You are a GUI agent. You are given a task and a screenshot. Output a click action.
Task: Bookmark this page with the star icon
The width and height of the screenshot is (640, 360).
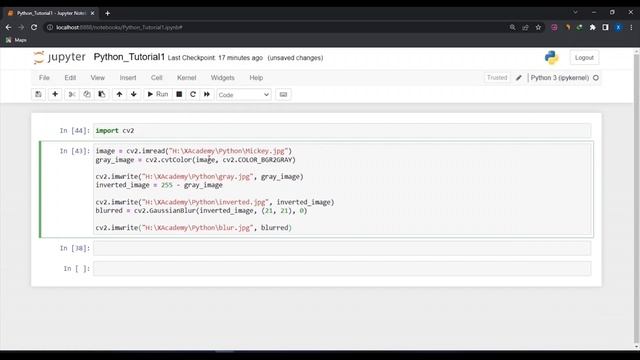[538, 27]
